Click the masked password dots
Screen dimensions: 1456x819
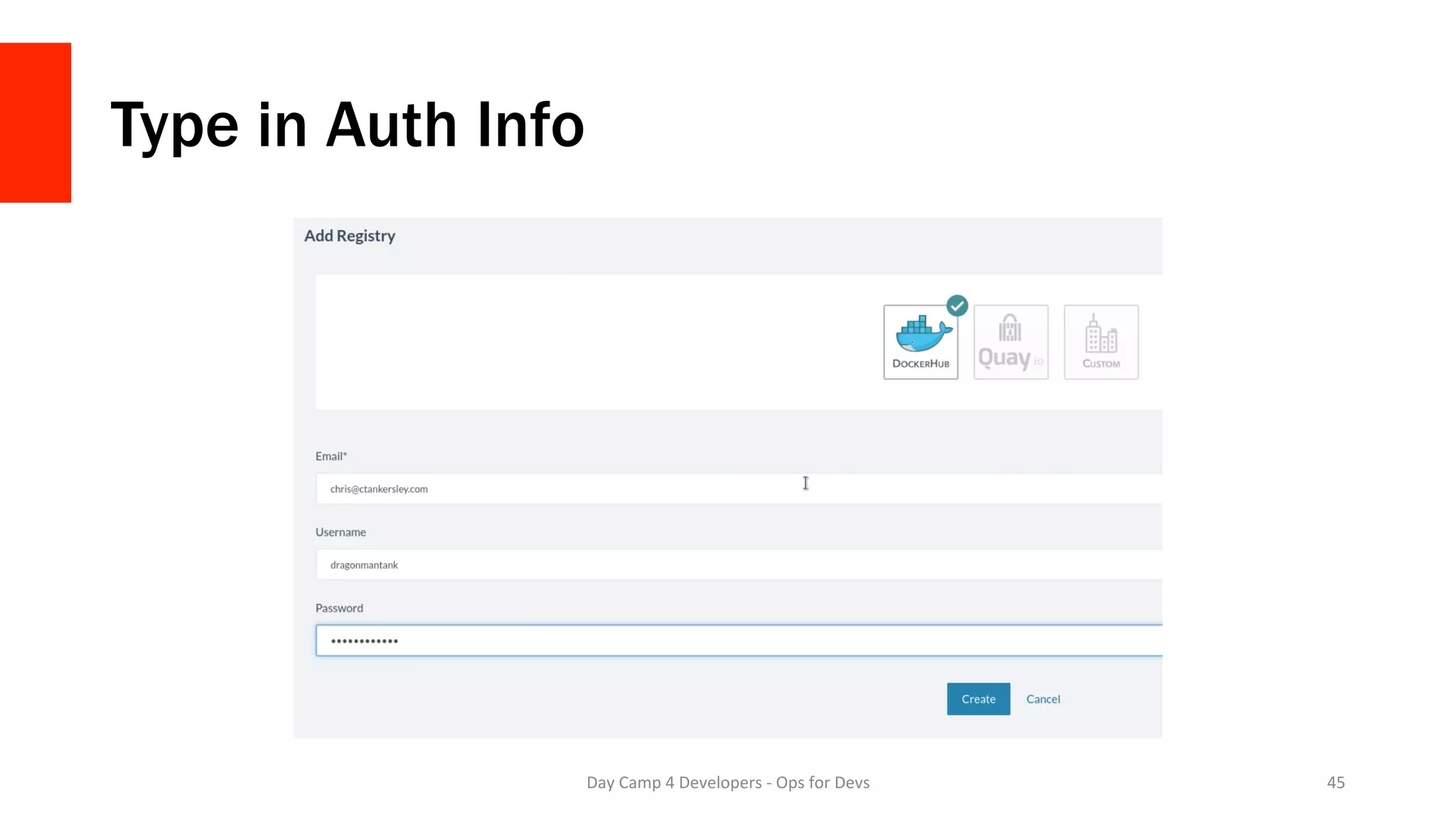click(x=364, y=641)
